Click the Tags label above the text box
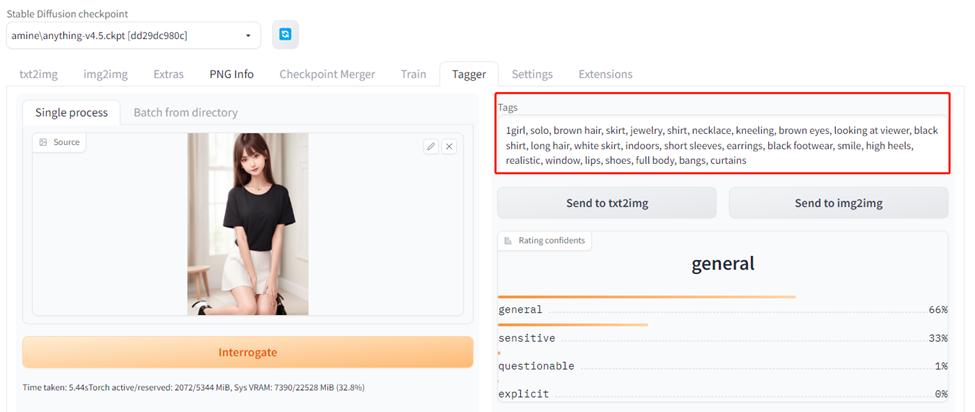 (x=508, y=108)
